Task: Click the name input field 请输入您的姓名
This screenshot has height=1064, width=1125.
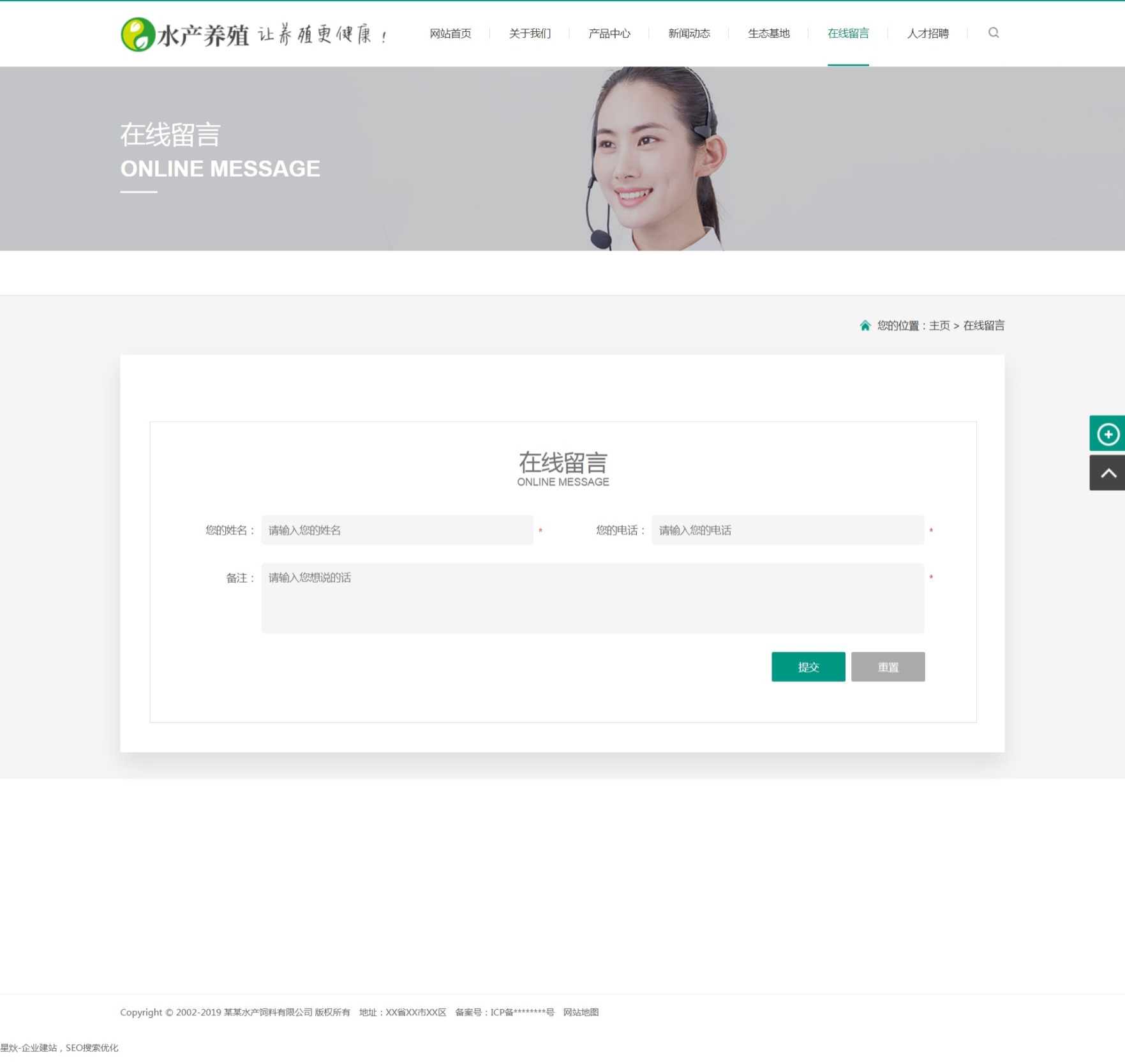Action: click(x=396, y=530)
